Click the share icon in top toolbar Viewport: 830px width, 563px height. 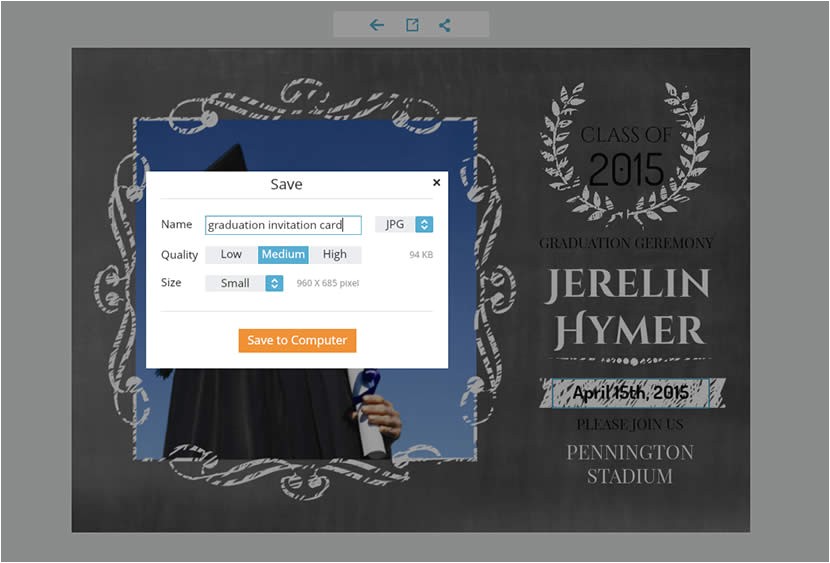click(445, 25)
